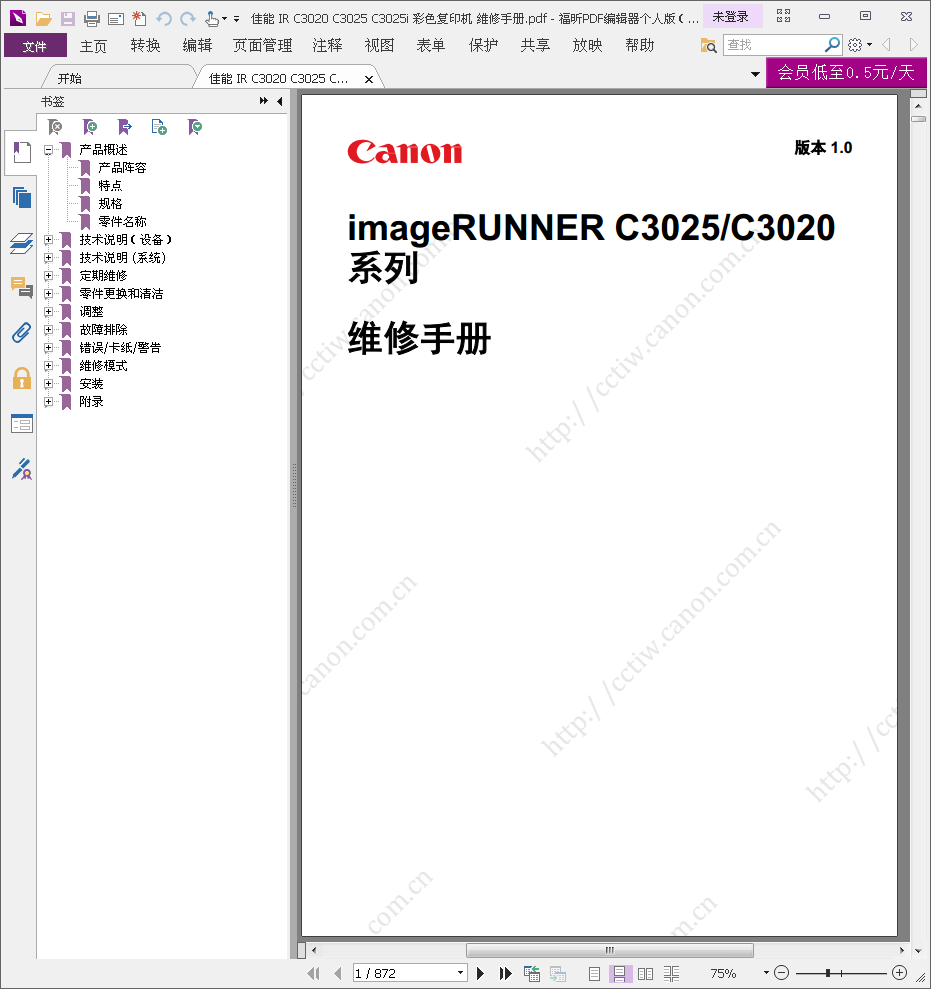Click the magnifier search icon in the find box
Viewport: 931px width, 989px height.
click(832, 45)
